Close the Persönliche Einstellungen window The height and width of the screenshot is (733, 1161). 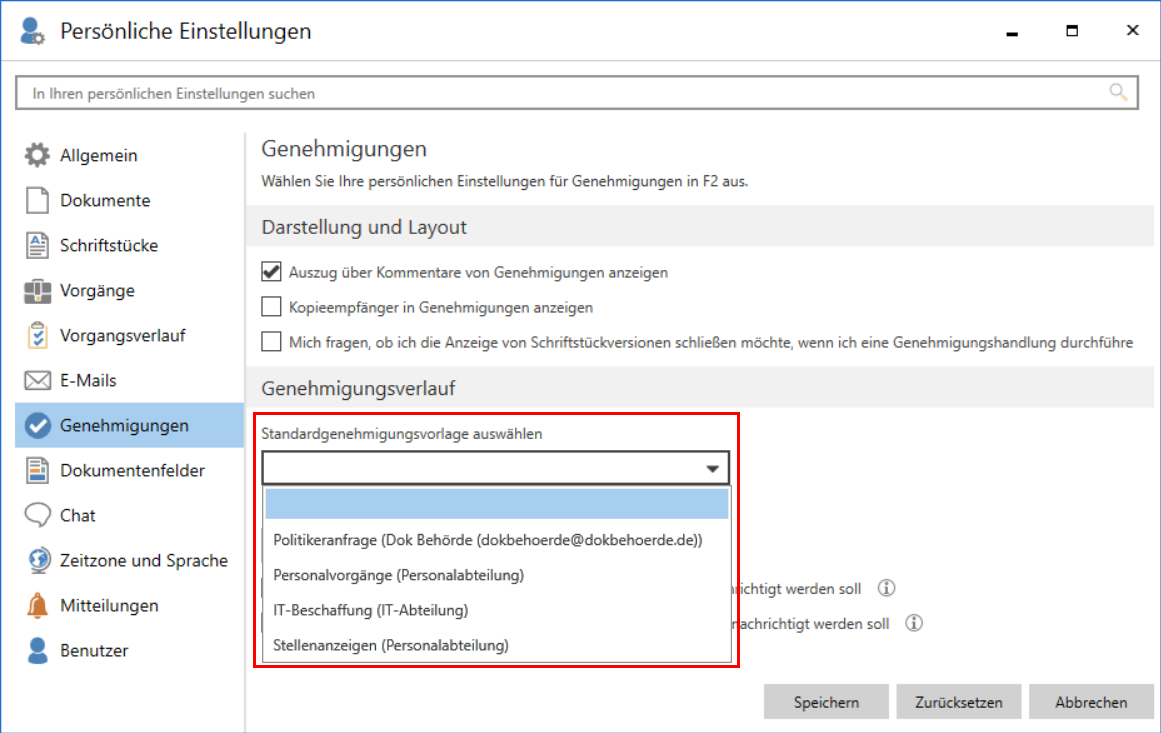[1132, 30]
